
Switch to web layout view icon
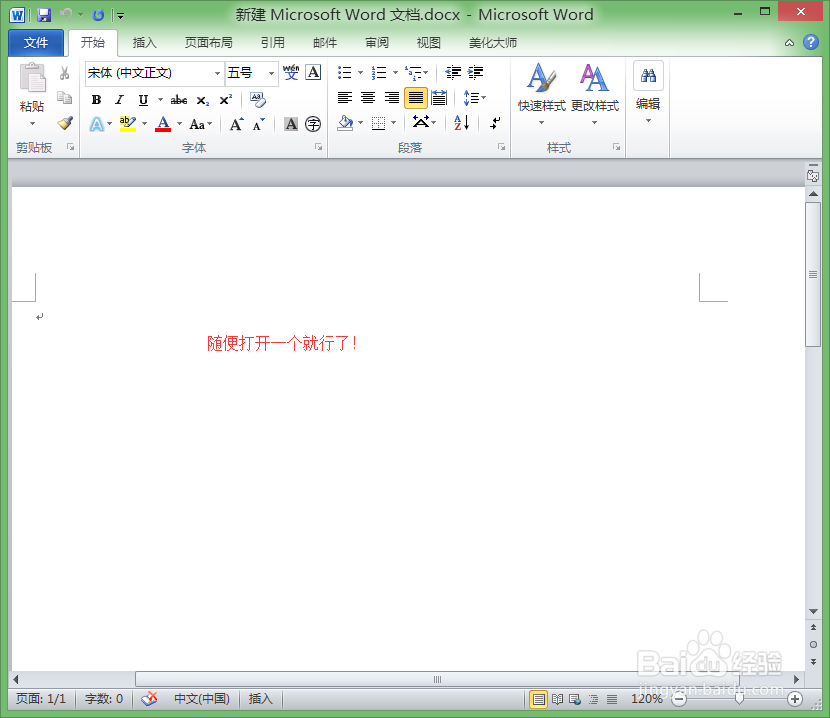tap(575, 699)
